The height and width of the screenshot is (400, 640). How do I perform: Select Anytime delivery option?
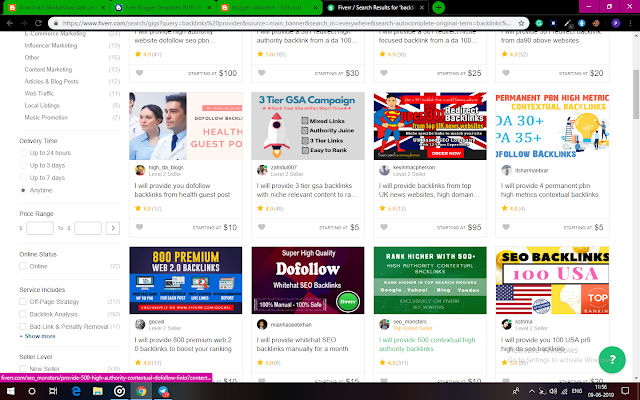point(23,190)
